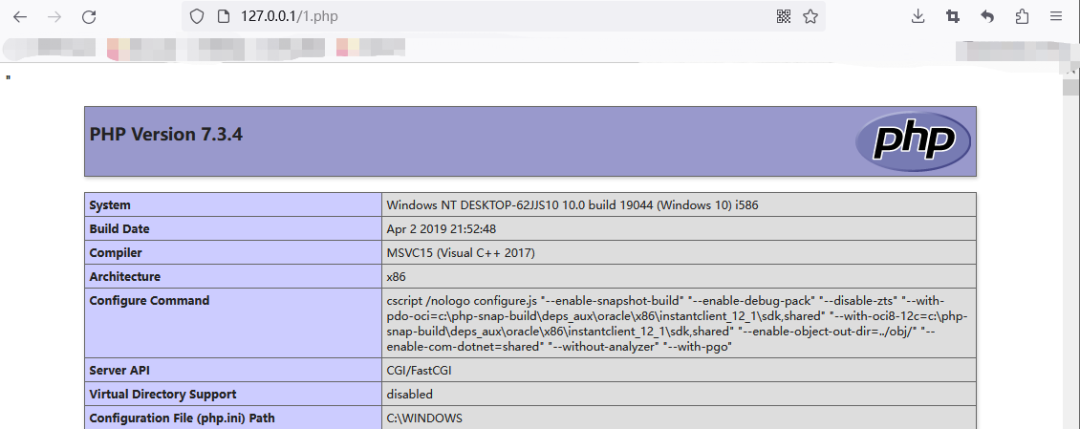
Task: Click the page info document icon
Action: [x=222, y=17]
